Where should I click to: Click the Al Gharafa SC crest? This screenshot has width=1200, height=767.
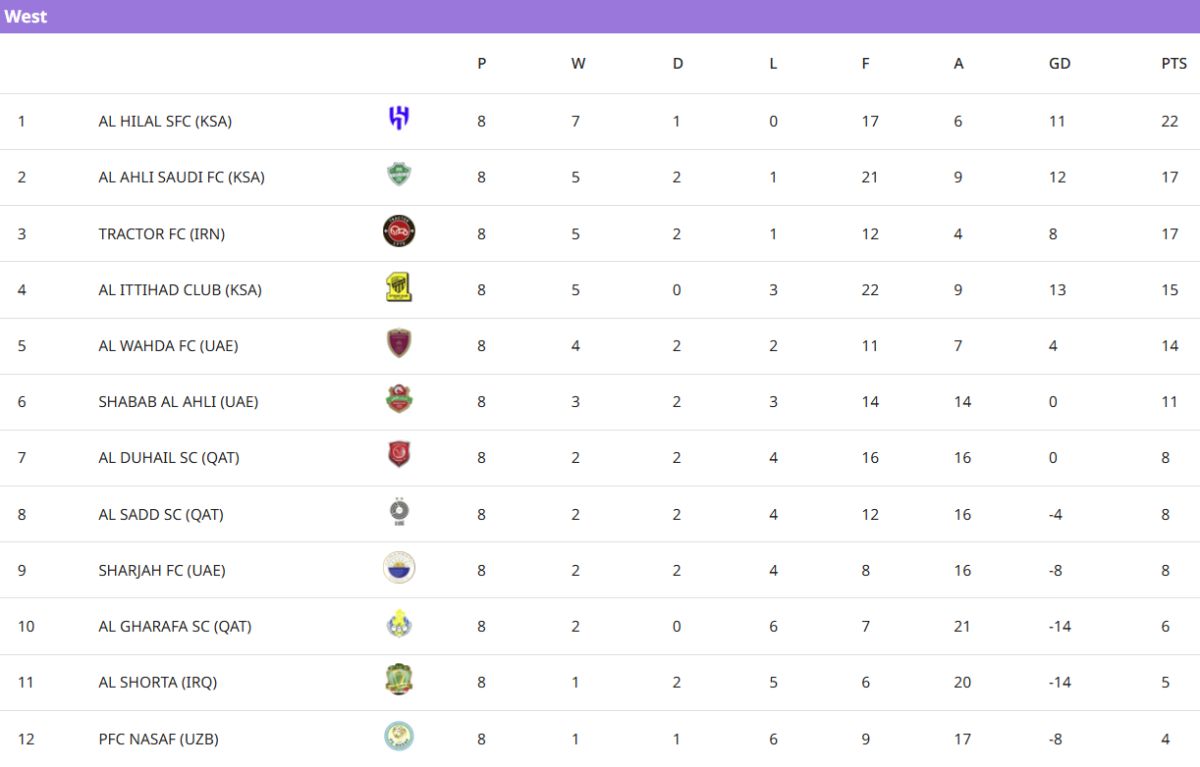tap(399, 625)
